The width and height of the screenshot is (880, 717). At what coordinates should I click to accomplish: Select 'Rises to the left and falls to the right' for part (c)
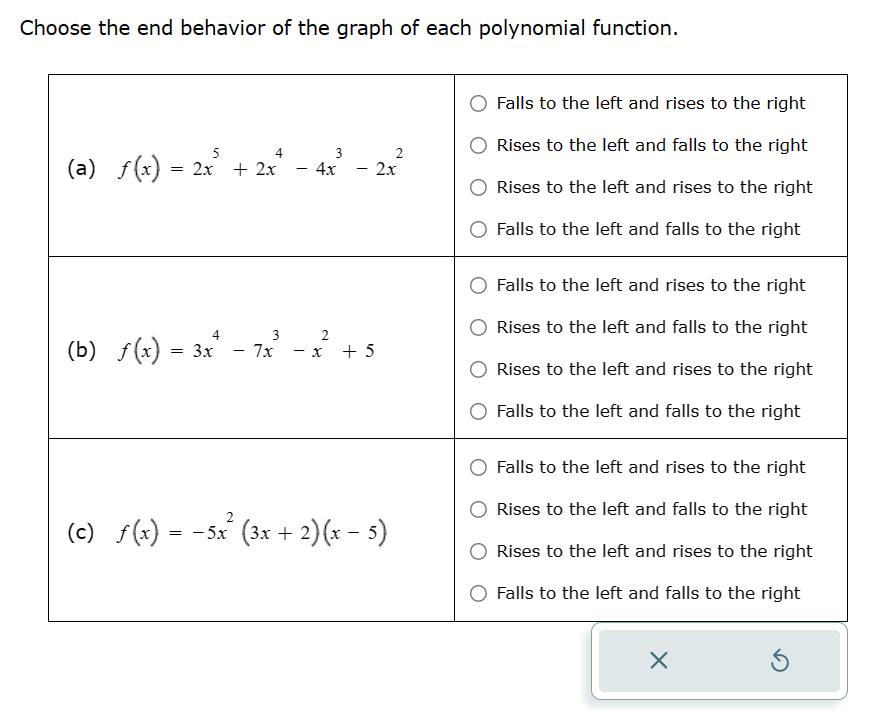477,509
